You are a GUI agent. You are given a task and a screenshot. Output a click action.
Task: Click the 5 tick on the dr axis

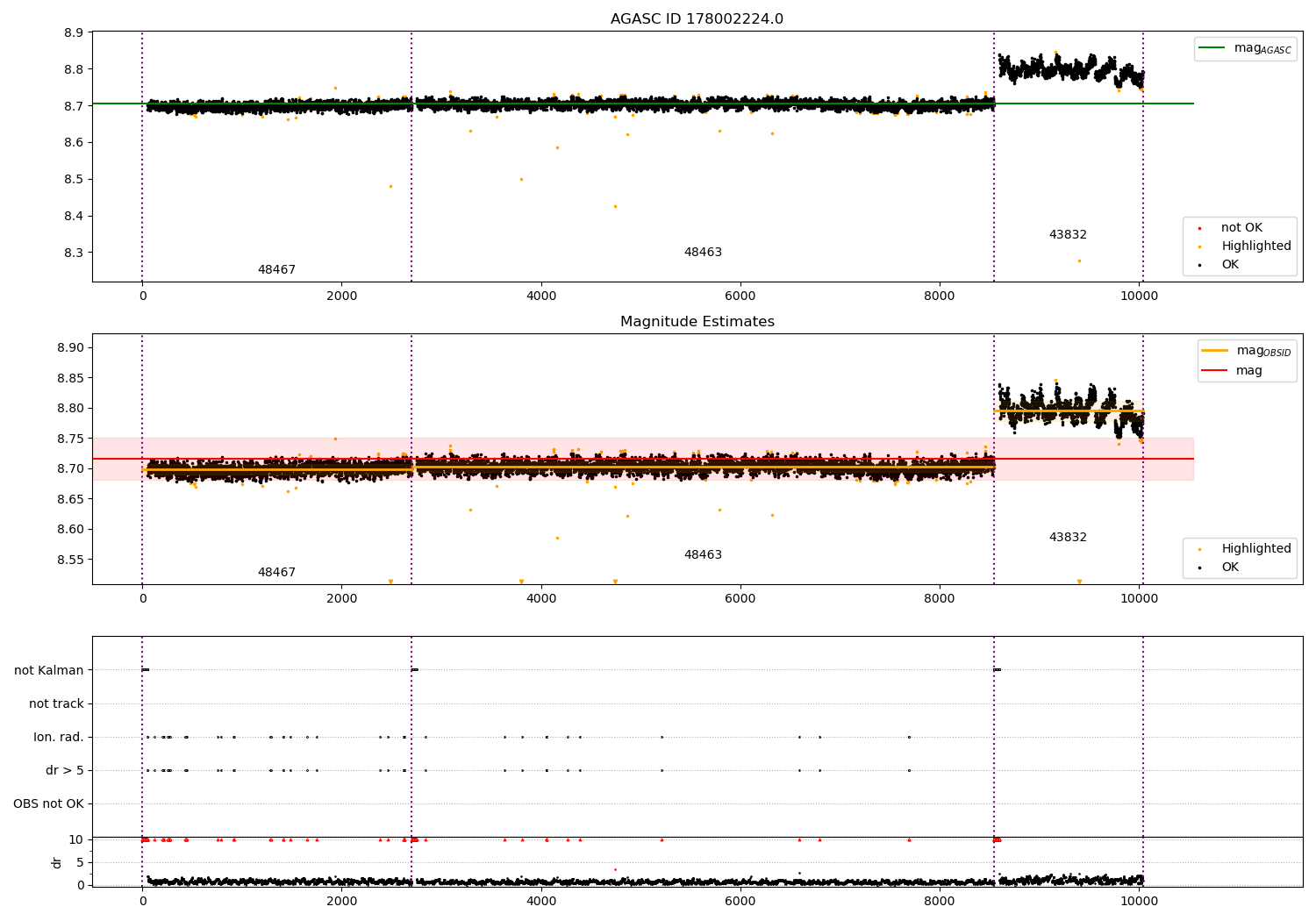[x=81, y=863]
